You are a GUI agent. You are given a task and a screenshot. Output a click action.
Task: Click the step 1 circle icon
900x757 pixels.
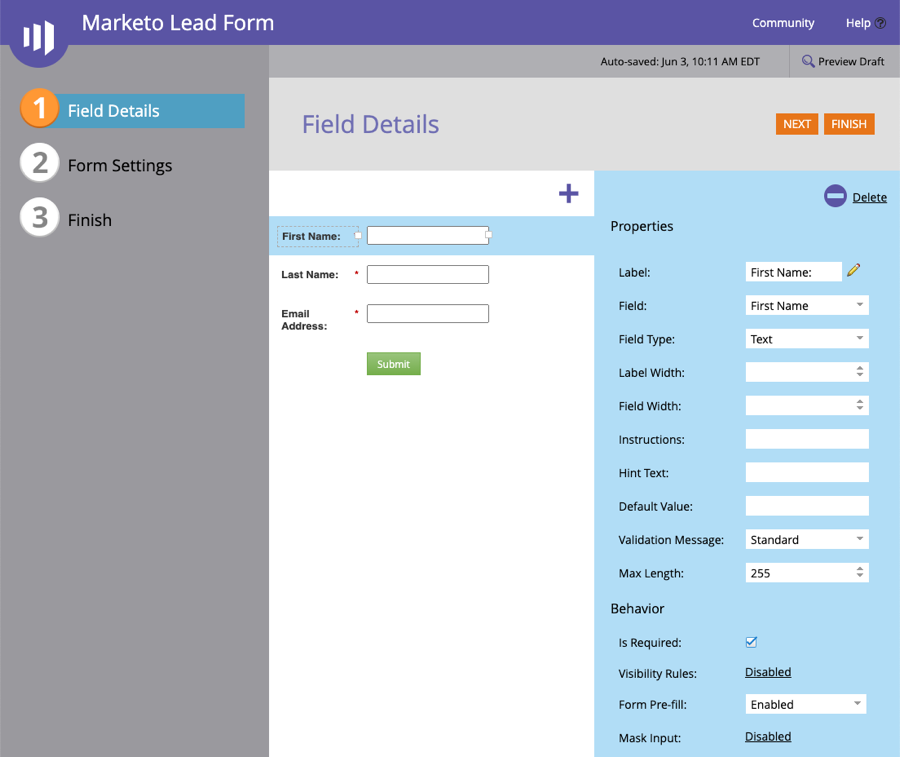pyautogui.click(x=39, y=109)
